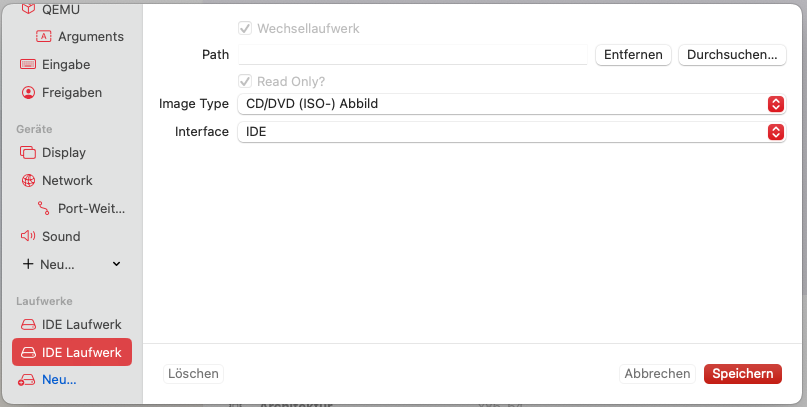This screenshot has height=407, width=807.
Task: Toggle the Wechsellaufwerk checkbox
Action: pos(245,29)
